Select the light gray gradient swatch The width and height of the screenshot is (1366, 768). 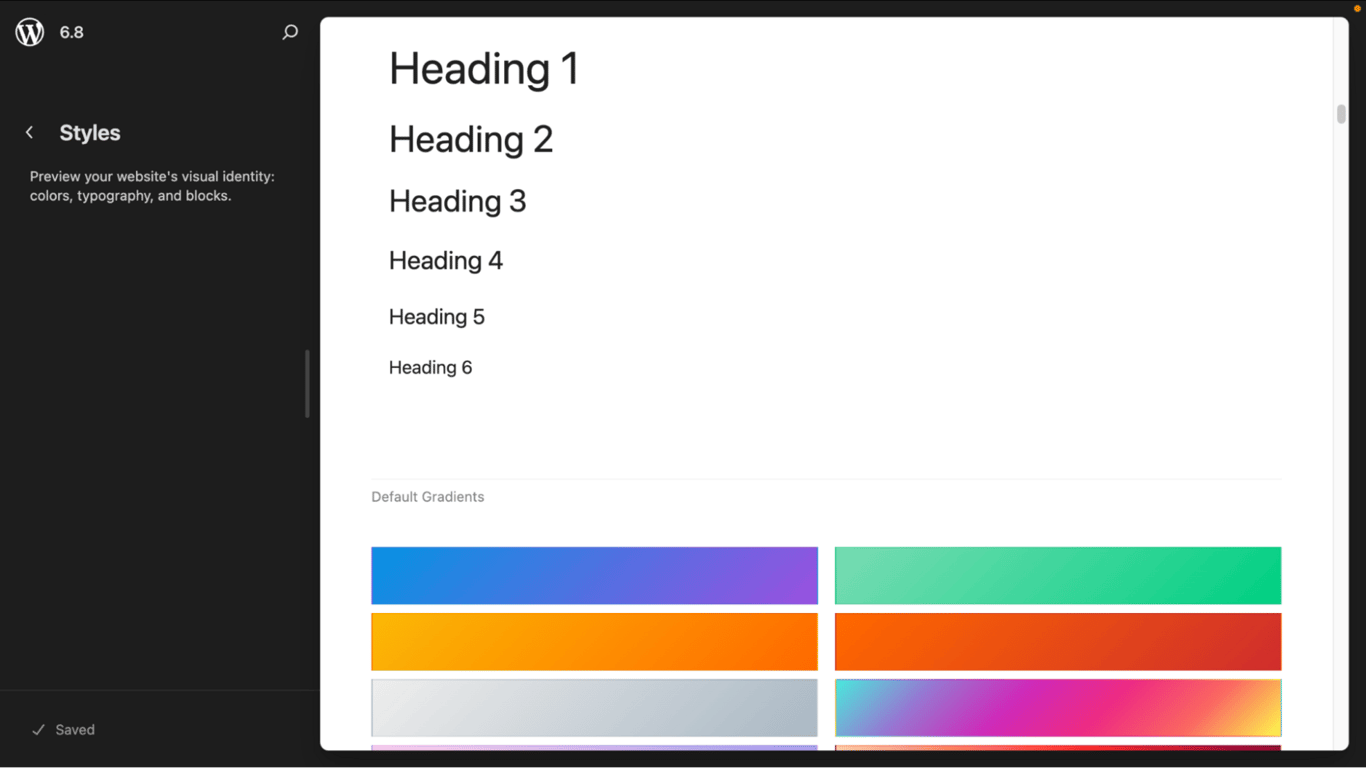tap(594, 707)
